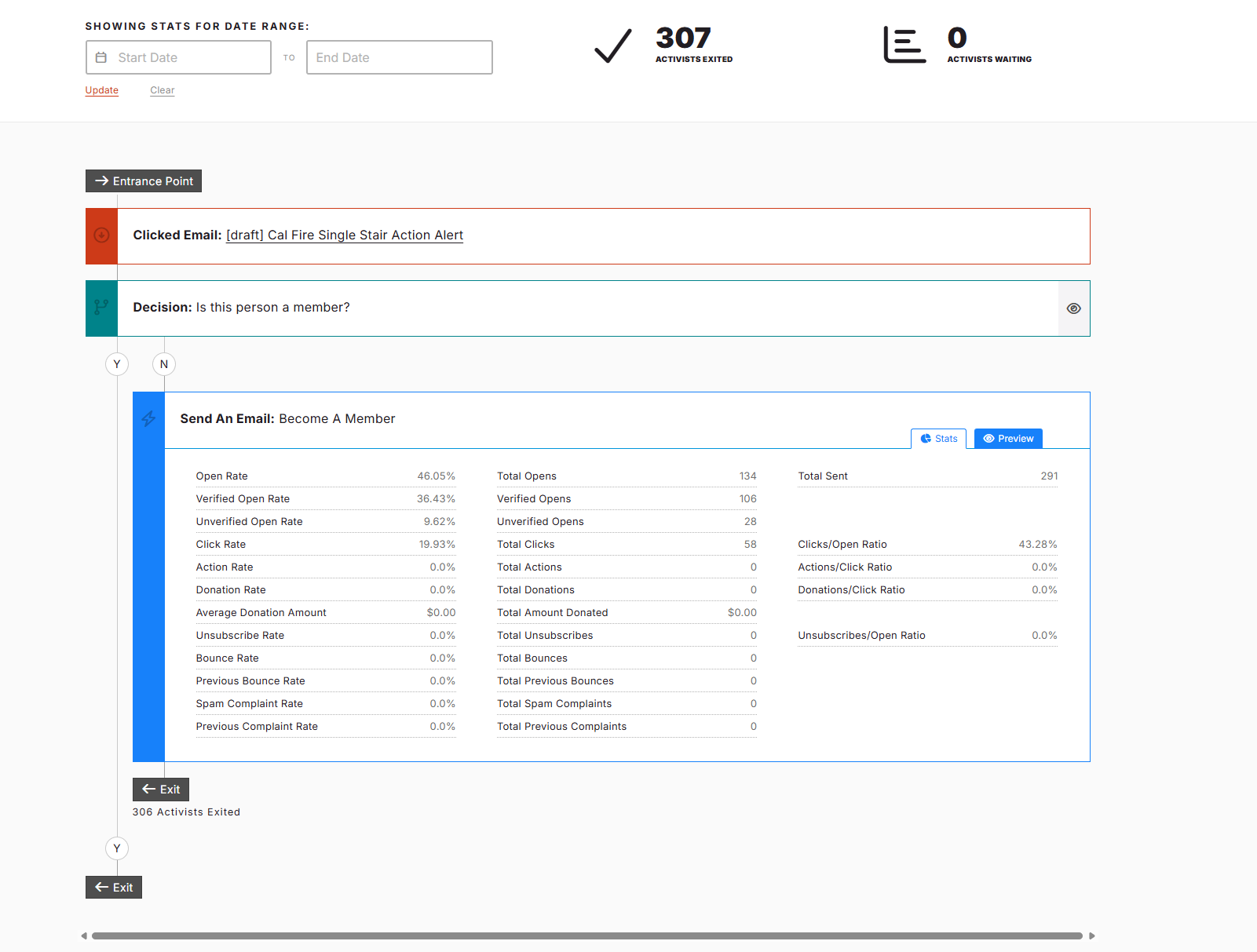Click the Exit button above 306 Activists Exited

pyautogui.click(x=160, y=789)
